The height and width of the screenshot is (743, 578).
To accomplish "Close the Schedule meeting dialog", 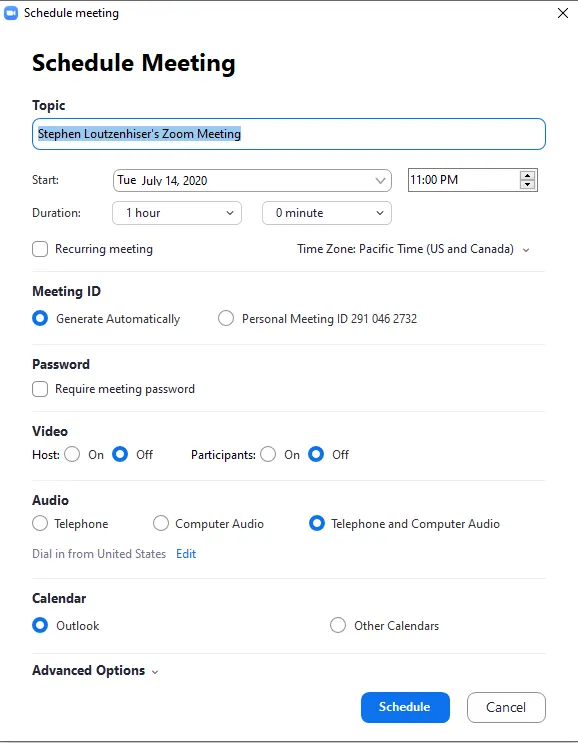I will tap(562, 13).
